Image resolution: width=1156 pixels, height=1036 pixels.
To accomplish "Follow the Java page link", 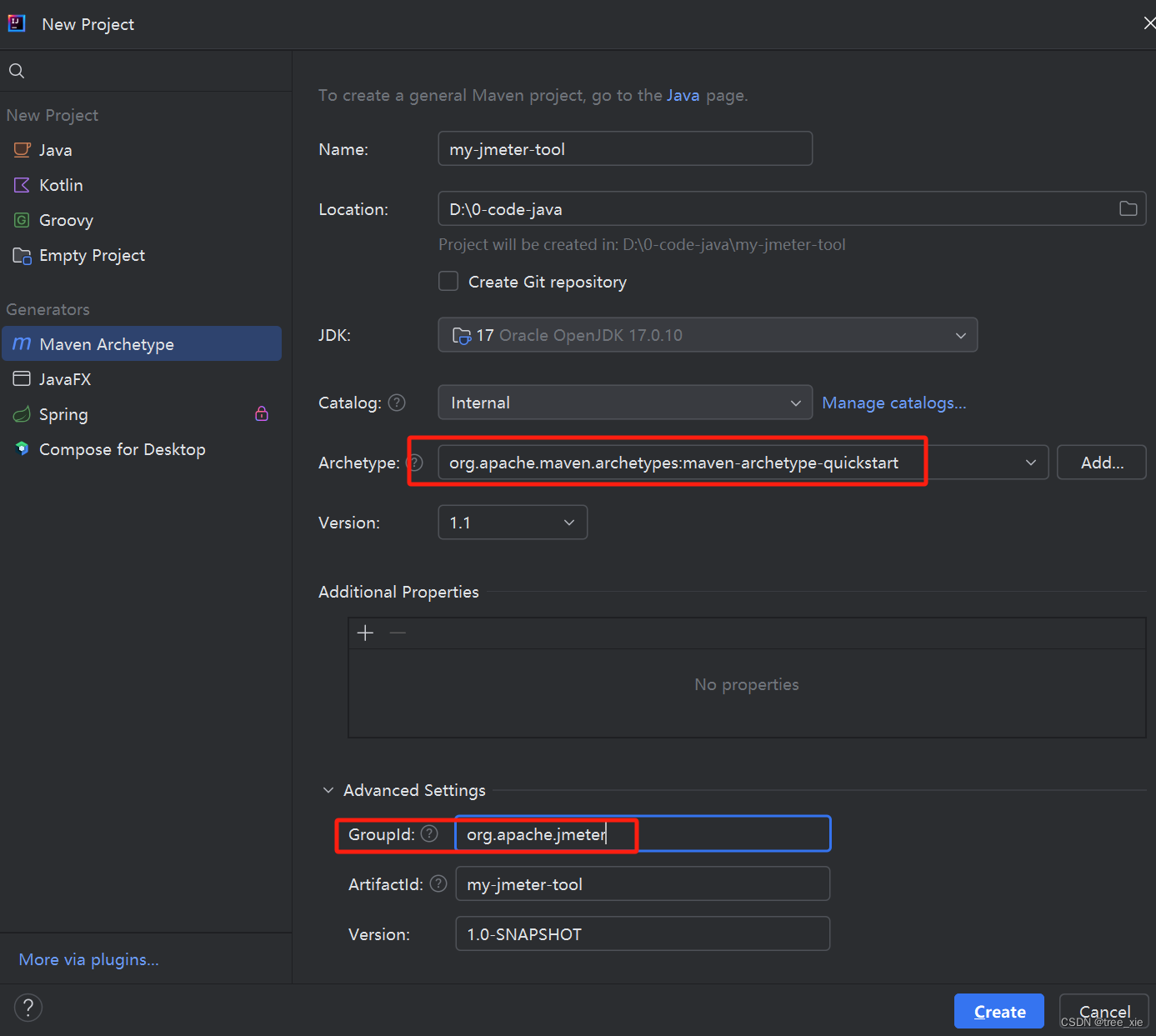I will pyautogui.click(x=683, y=95).
